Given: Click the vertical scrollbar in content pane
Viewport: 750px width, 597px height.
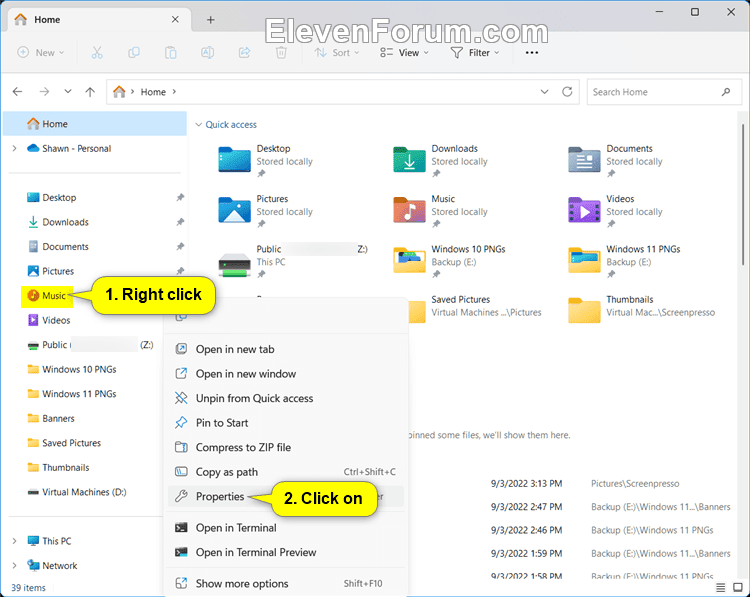Looking at the screenshot, I should click(743, 194).
